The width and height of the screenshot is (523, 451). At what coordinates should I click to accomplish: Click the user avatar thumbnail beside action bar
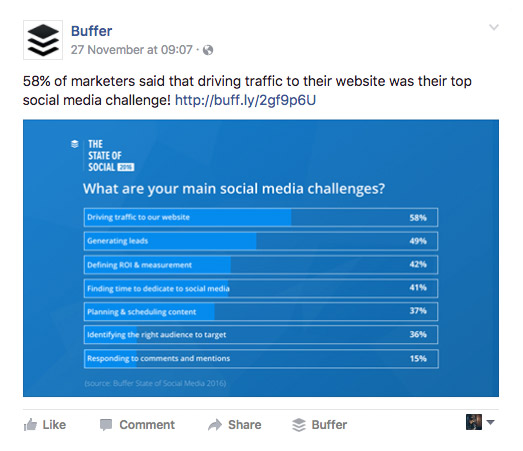[x=474, y=422]
